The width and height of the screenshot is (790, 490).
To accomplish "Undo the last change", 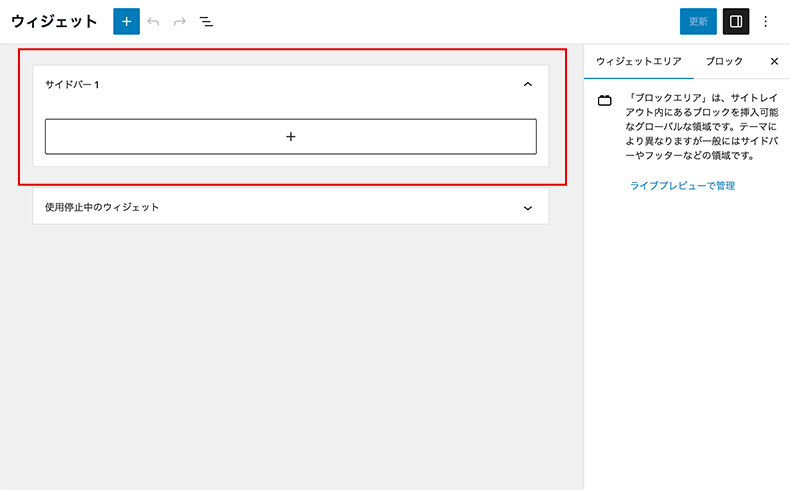I will pyautogui.click(x=153, y=22).
